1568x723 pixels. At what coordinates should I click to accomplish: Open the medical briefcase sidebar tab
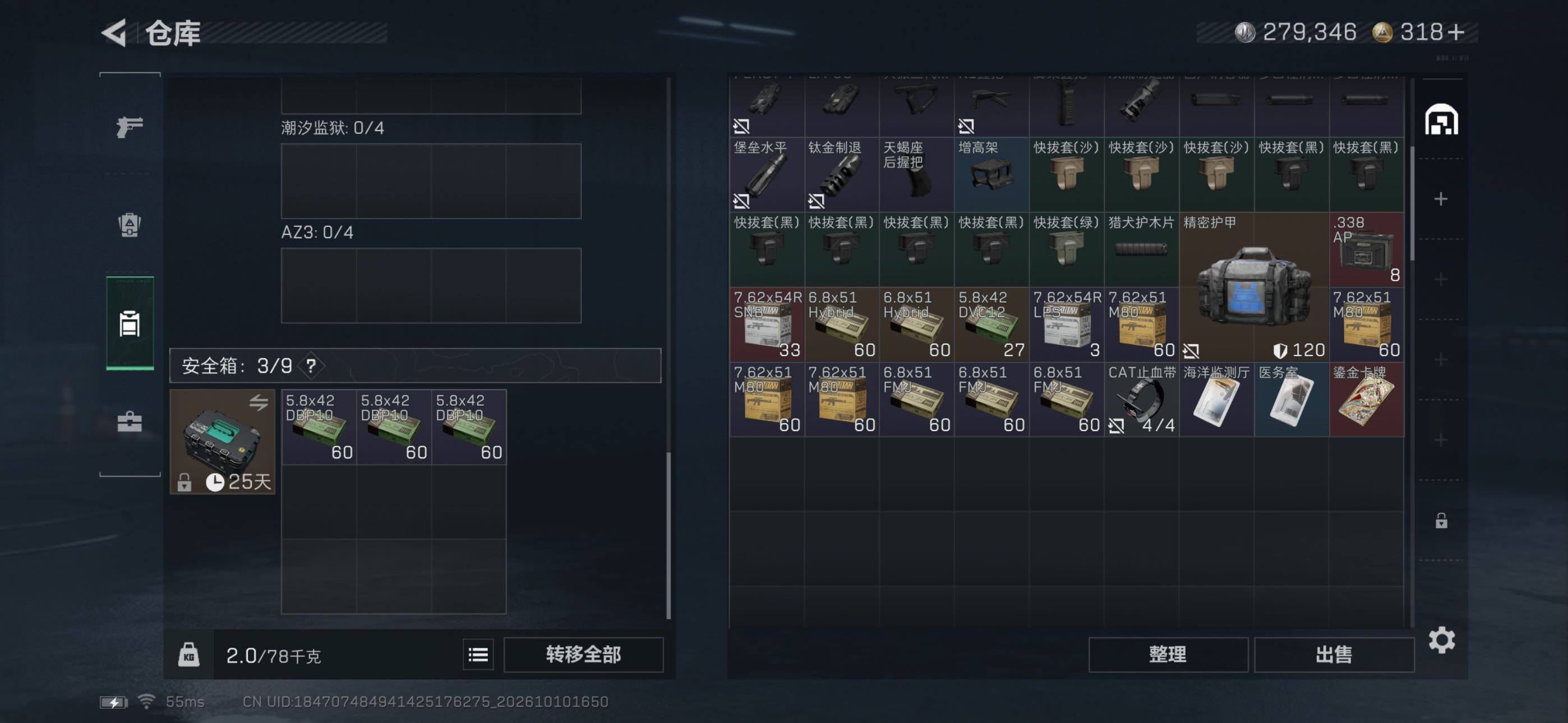point(130,421)
